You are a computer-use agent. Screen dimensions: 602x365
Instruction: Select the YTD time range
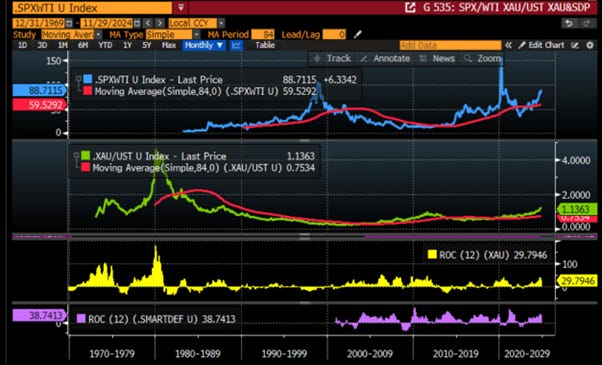coord(105,45)
